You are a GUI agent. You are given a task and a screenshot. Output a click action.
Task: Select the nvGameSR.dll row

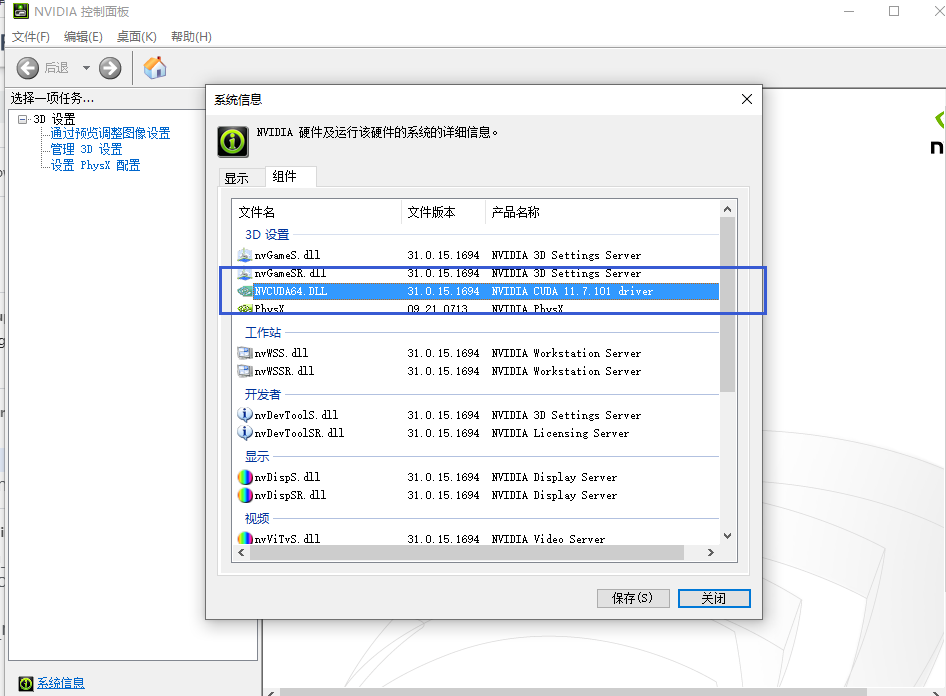(x=477, y=273)
